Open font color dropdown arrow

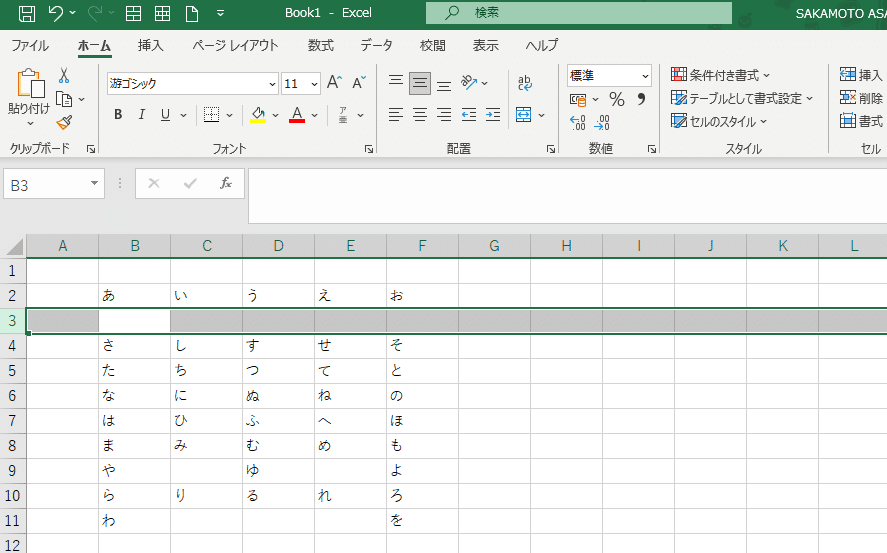[315, 115]
